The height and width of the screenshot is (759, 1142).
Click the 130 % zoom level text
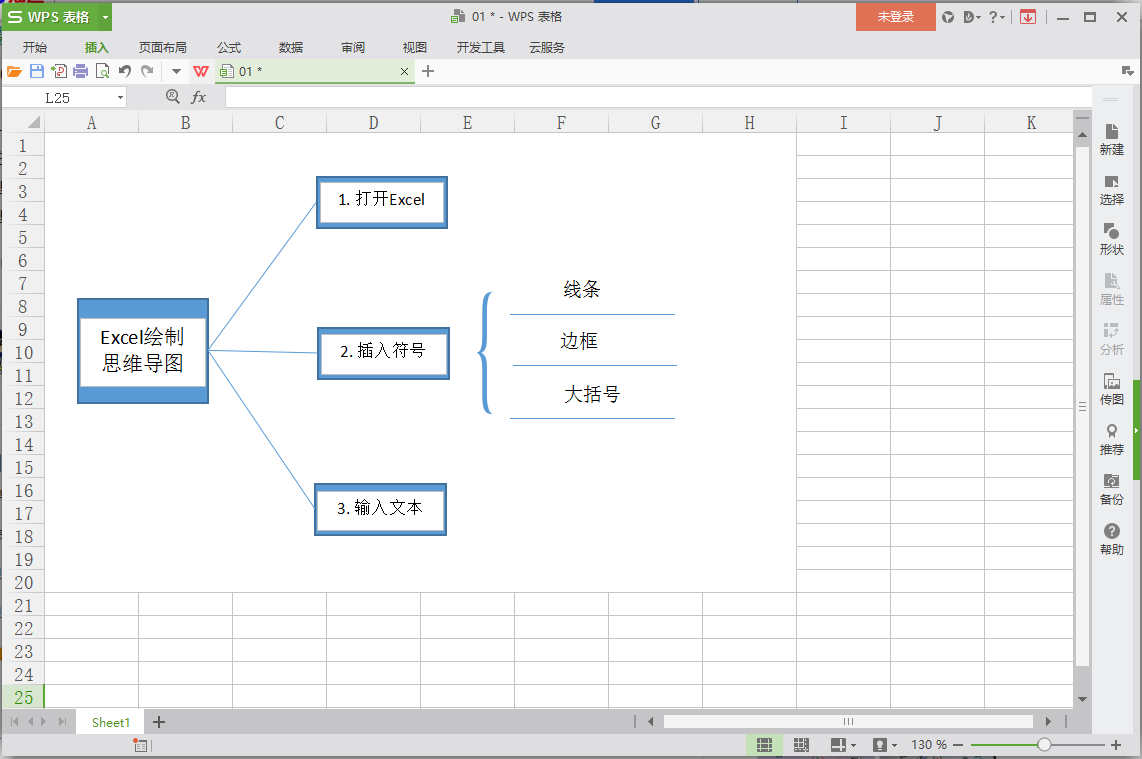(929, 744)
